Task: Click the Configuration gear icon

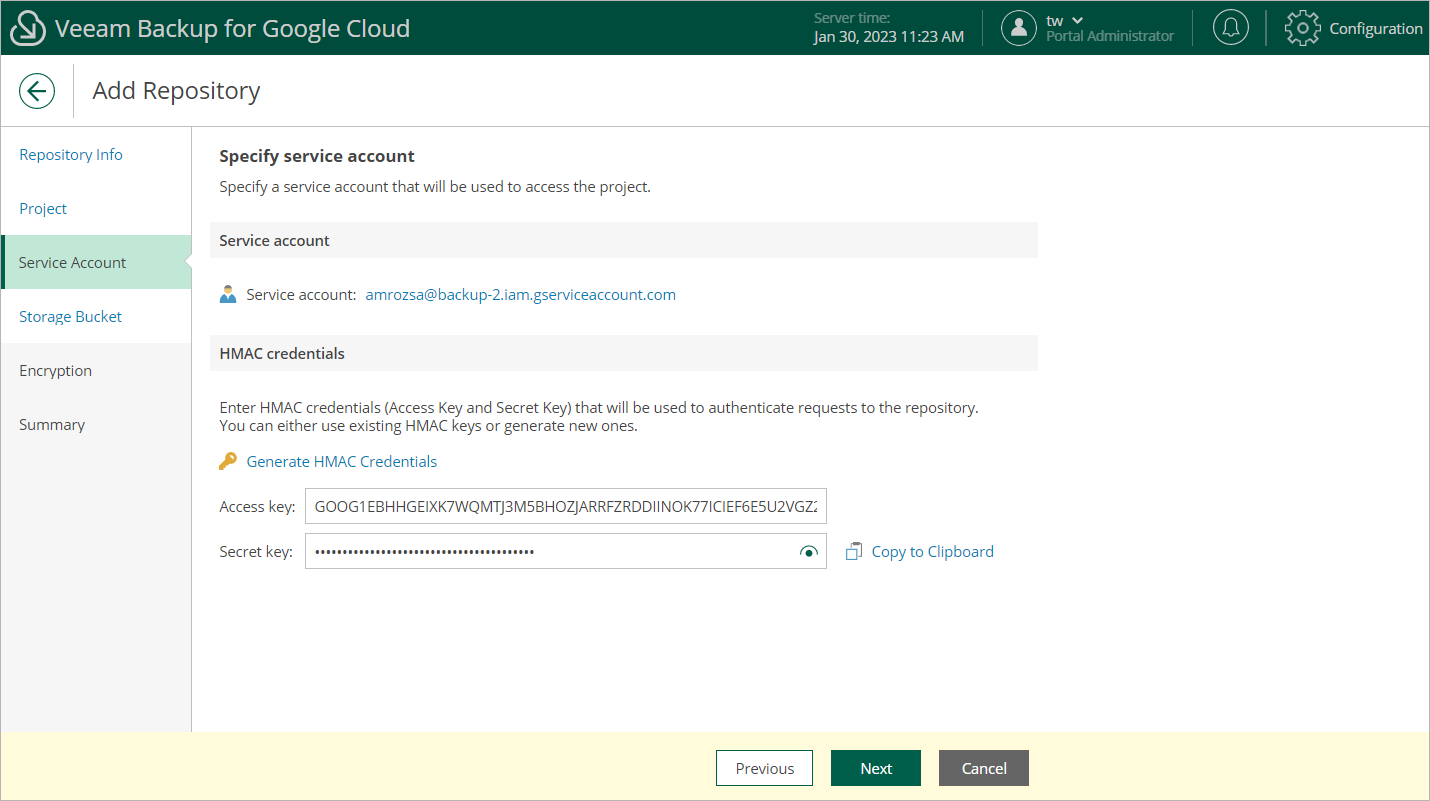Action: [1302, 28]
